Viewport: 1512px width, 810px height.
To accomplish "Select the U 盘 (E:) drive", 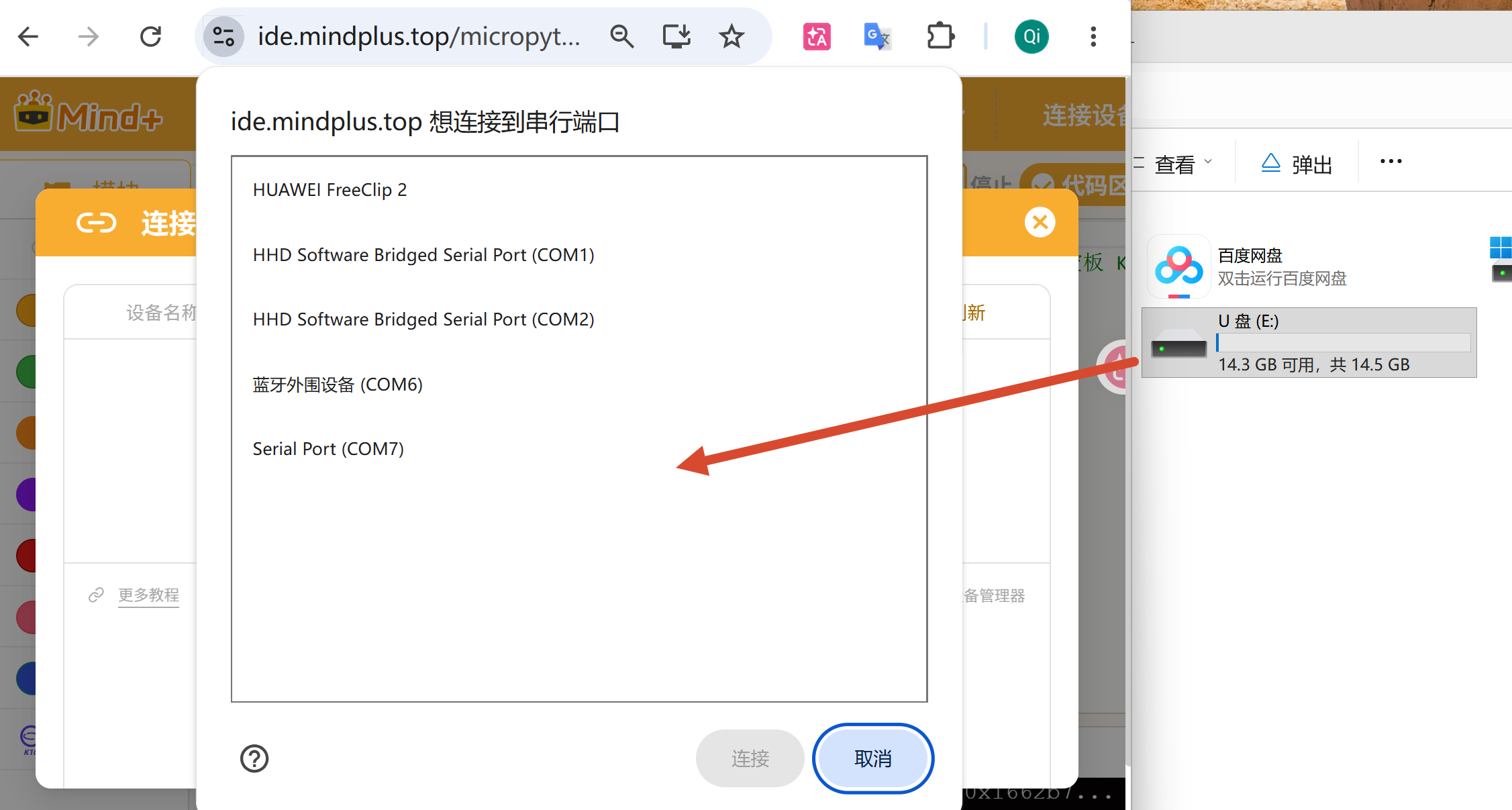I will (1309, 343).
